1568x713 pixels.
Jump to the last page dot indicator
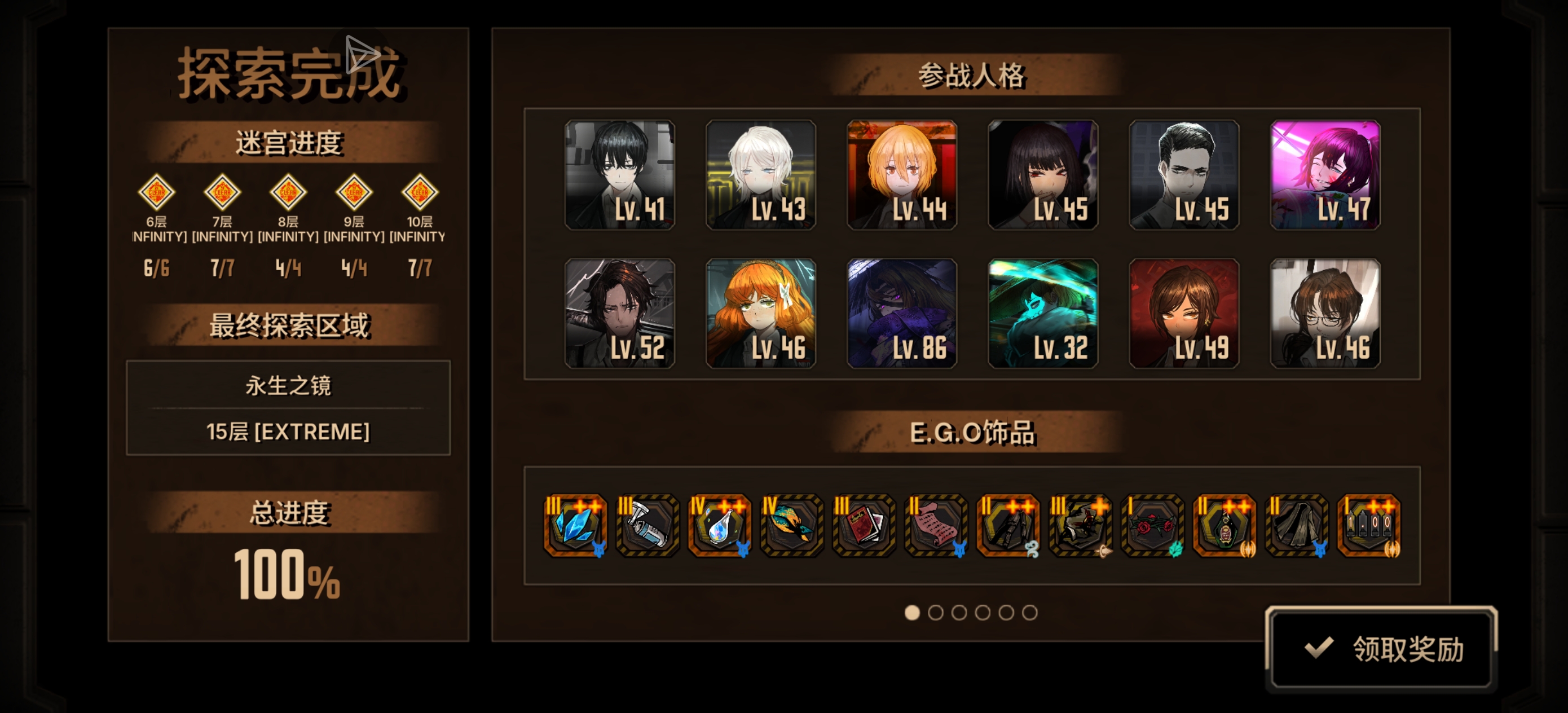[1029, 613]
